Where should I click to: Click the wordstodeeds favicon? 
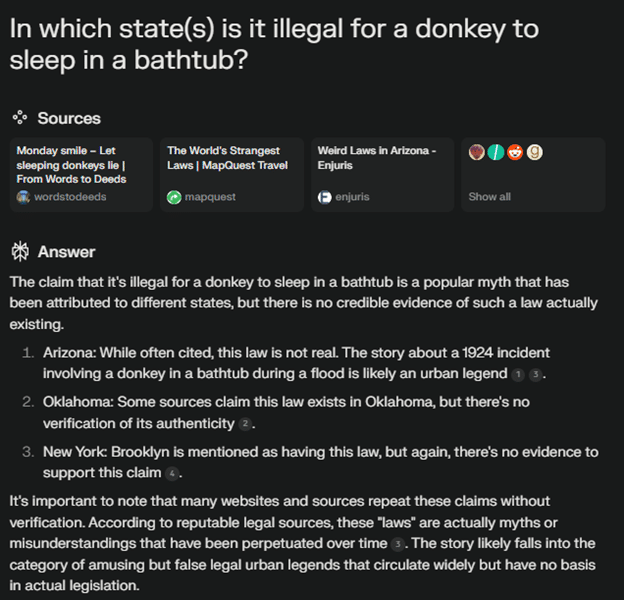(x=24, y=197)
